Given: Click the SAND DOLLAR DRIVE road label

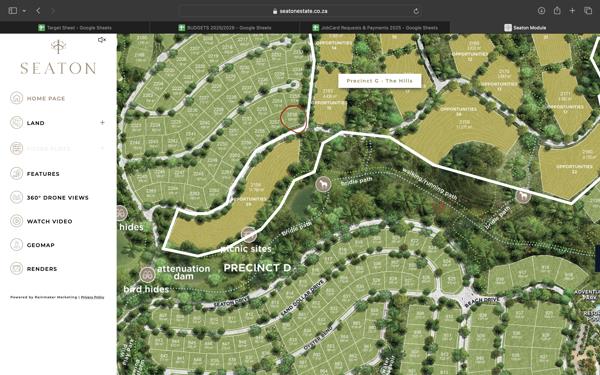Looking at the screenshot, I should [303, 298].
